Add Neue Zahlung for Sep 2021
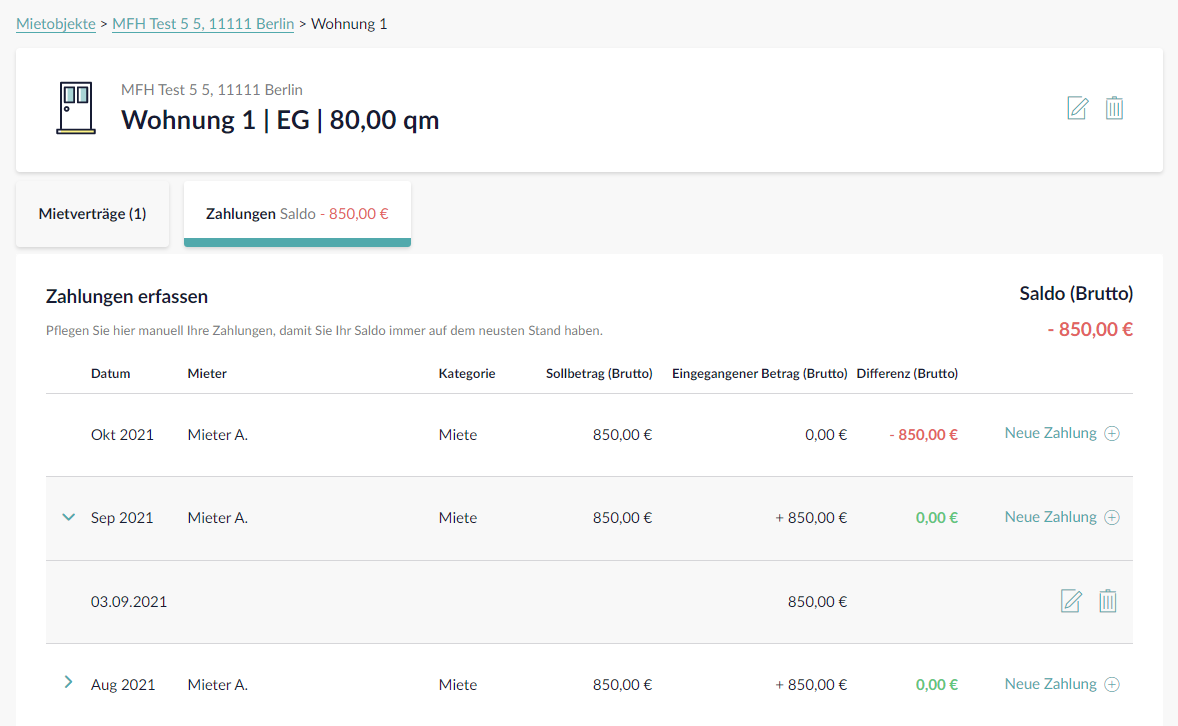 pyautogui.click(x=1050, y=517)
